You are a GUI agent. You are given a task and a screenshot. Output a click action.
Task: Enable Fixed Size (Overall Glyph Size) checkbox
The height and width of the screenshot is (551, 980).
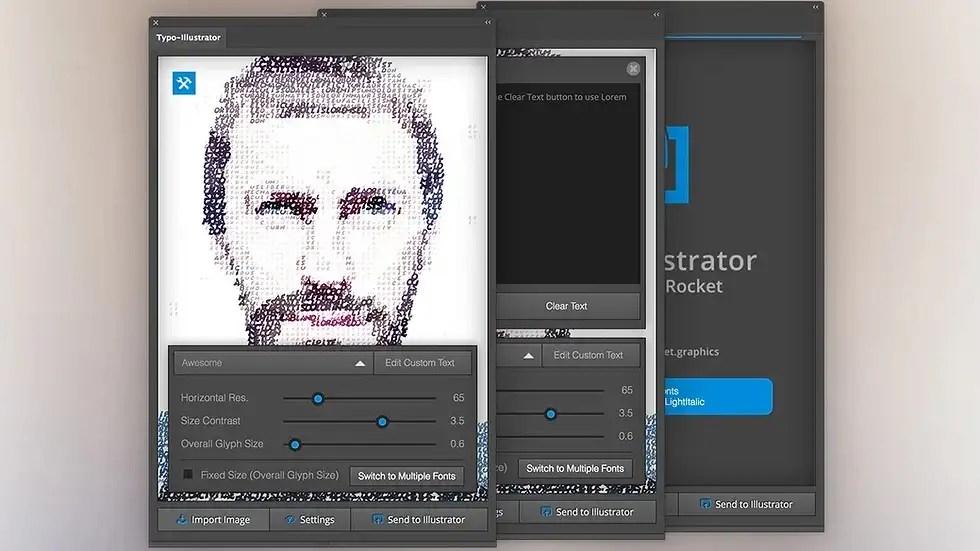coord(188,475)
